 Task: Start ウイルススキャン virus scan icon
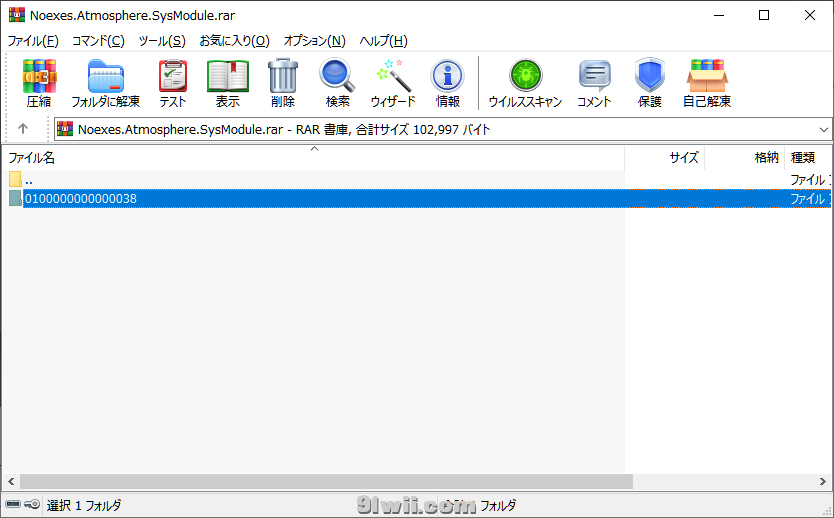pyautogui.click(x=525, y=83)
